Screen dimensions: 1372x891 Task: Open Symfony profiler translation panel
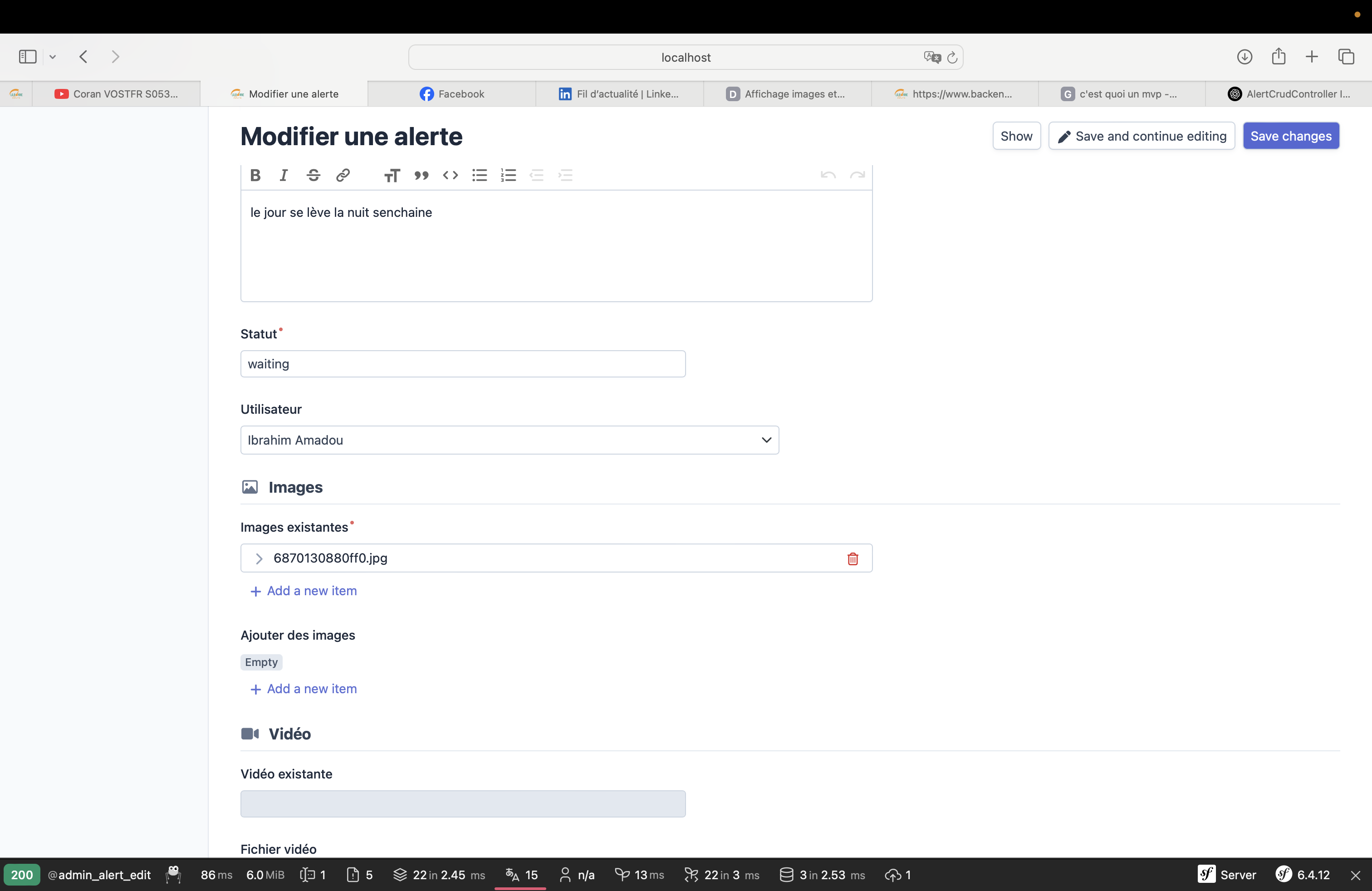(x=522, y=875)
